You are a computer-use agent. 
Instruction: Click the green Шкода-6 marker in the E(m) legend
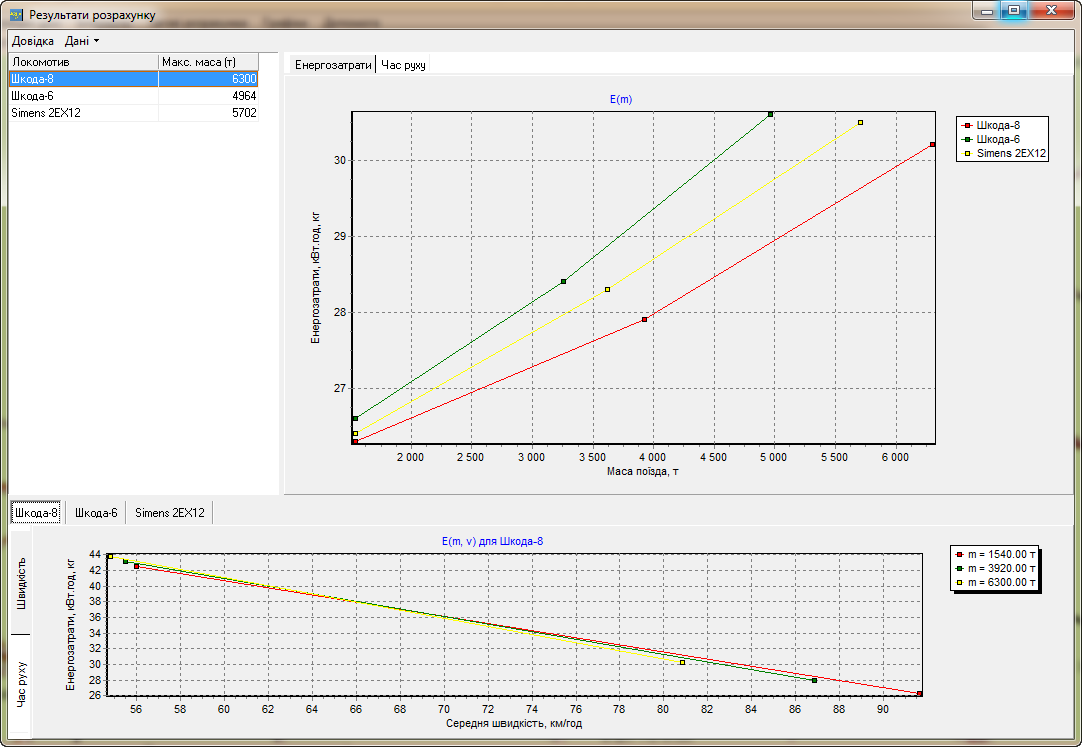967,139
